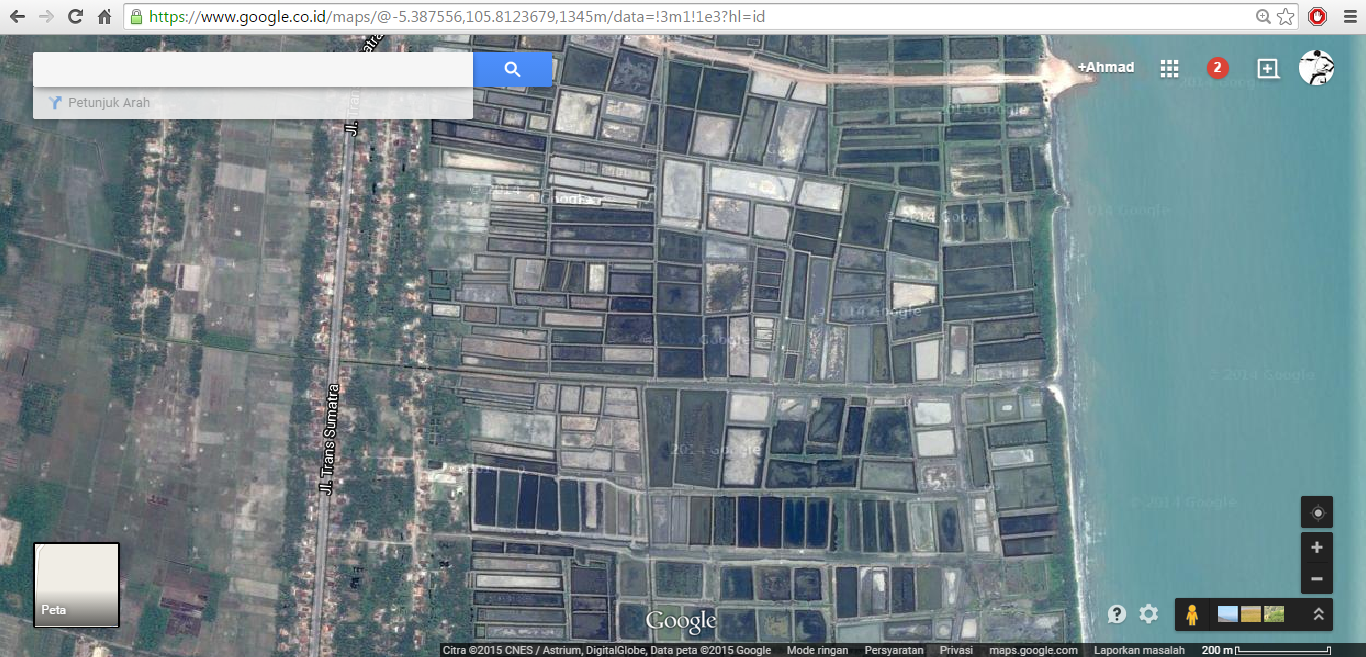Open the Chrome hamburger menu
This screenshot has width=1366, height=657.
(1349, 17)
